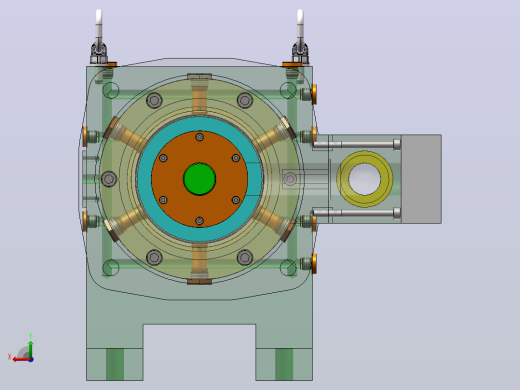520x390 pixels.
Task: Select the grey block at arm end
Action: pos(421,179)
